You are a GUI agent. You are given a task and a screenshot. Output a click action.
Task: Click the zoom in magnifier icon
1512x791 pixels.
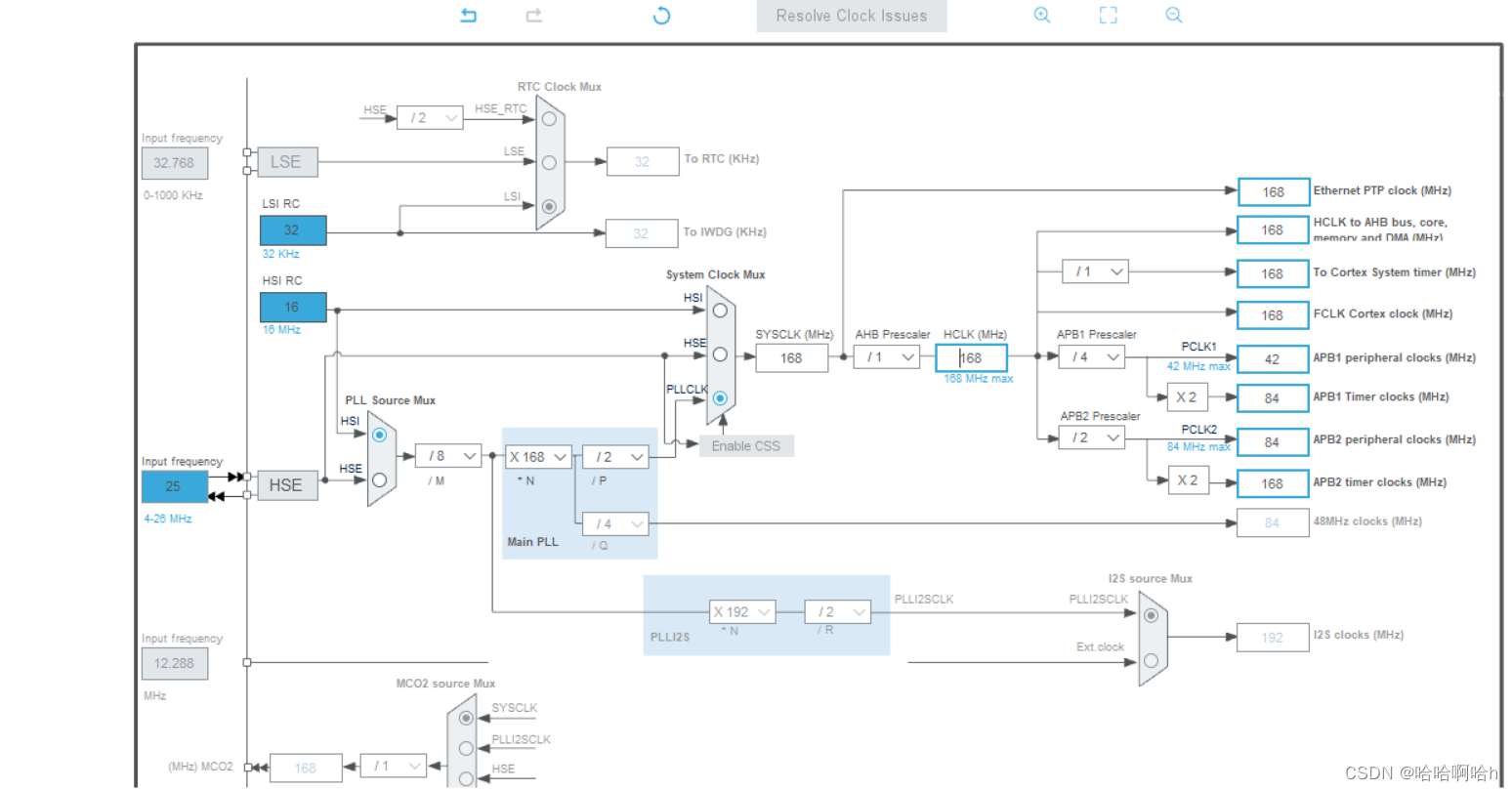pyautogui.click(x=1042, y=16)
